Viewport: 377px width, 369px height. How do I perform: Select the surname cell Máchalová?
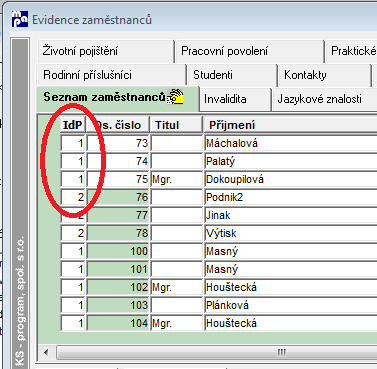(x=291, y=143)
